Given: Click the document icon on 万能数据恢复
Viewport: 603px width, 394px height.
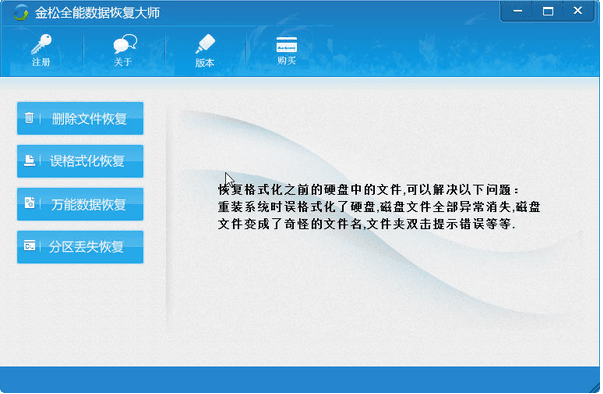Looking at the screenshot, I should (x=29, y=203).
